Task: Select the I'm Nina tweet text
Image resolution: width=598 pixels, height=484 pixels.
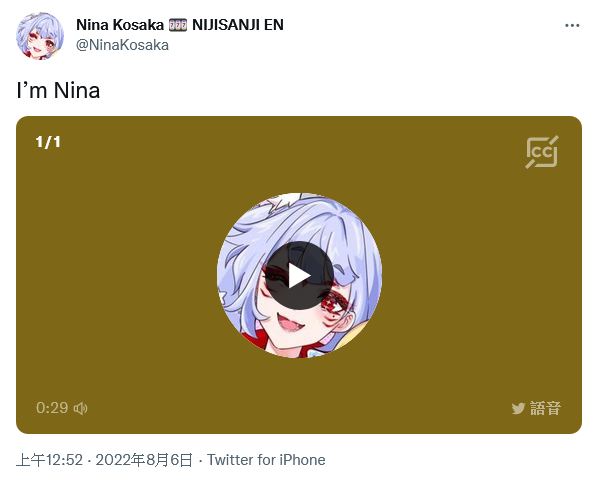Action: click(x=58, y=90)
